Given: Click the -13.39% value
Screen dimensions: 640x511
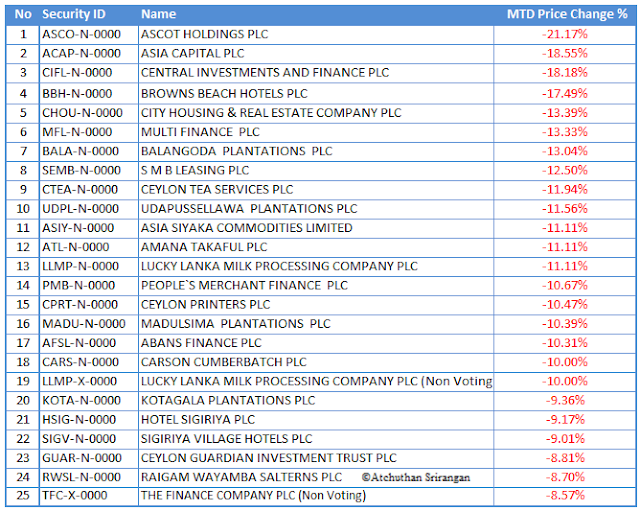Looking at the screenshot, I should tap(565, 113).
